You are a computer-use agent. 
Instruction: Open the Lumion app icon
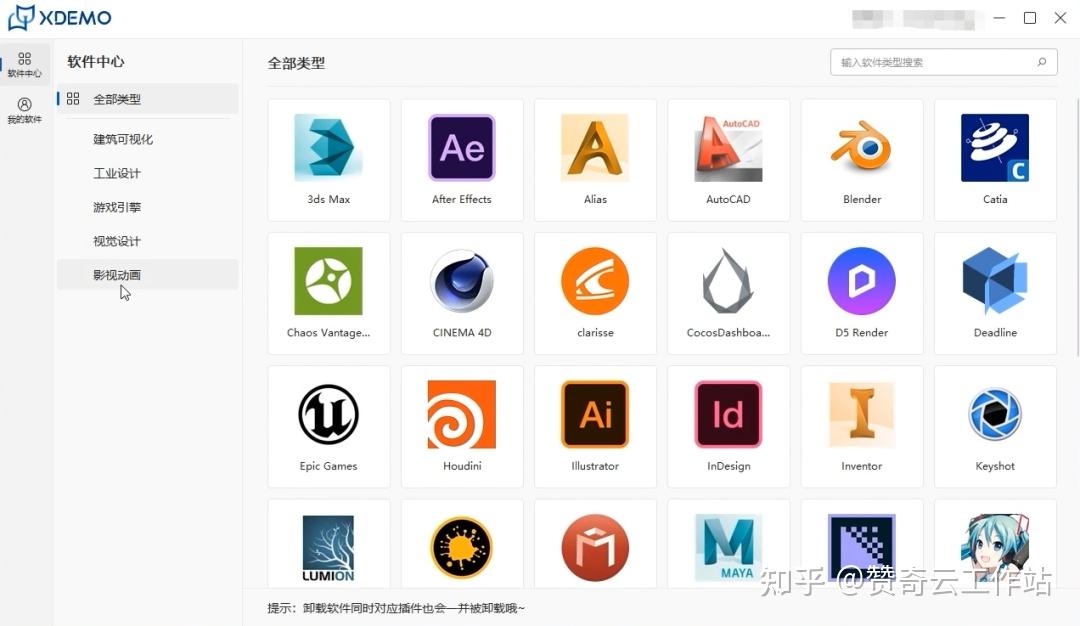tap(328, 548)
